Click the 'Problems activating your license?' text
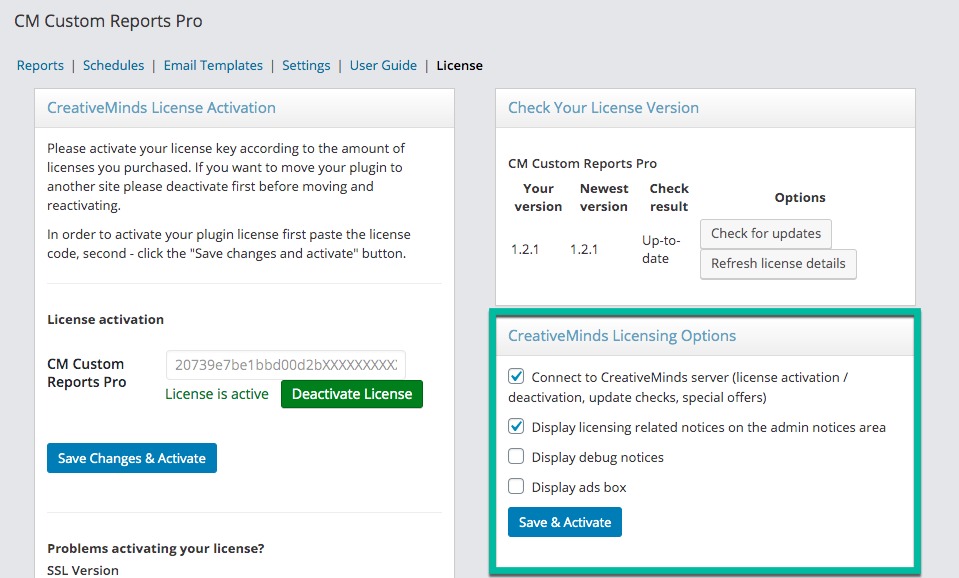 pos(155,549)
